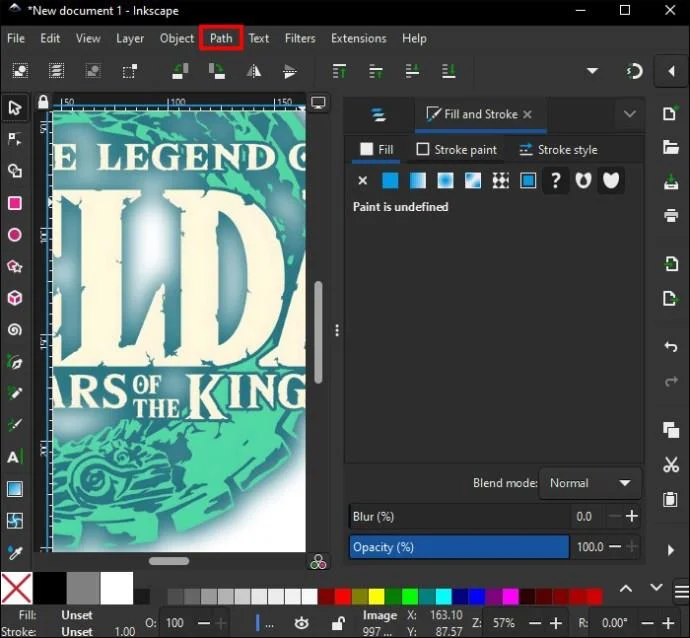Zoom in with plus button
This screenshot has width=690, height=638.
tap(556, 623)
